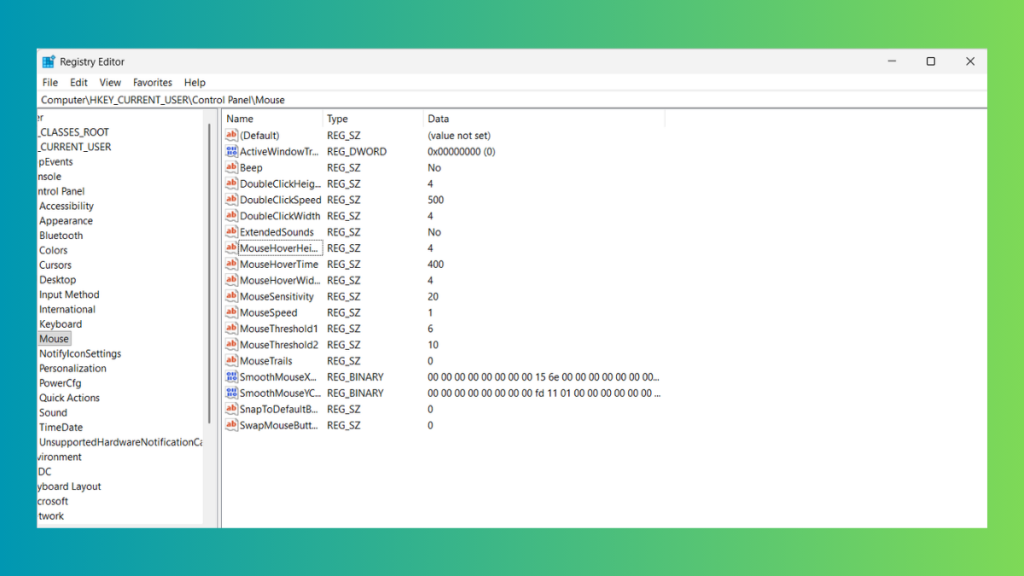Click the binary icon beside SmoothMouseYC...
Viewport: 1024px width, 576px height.
coord(231,393)
